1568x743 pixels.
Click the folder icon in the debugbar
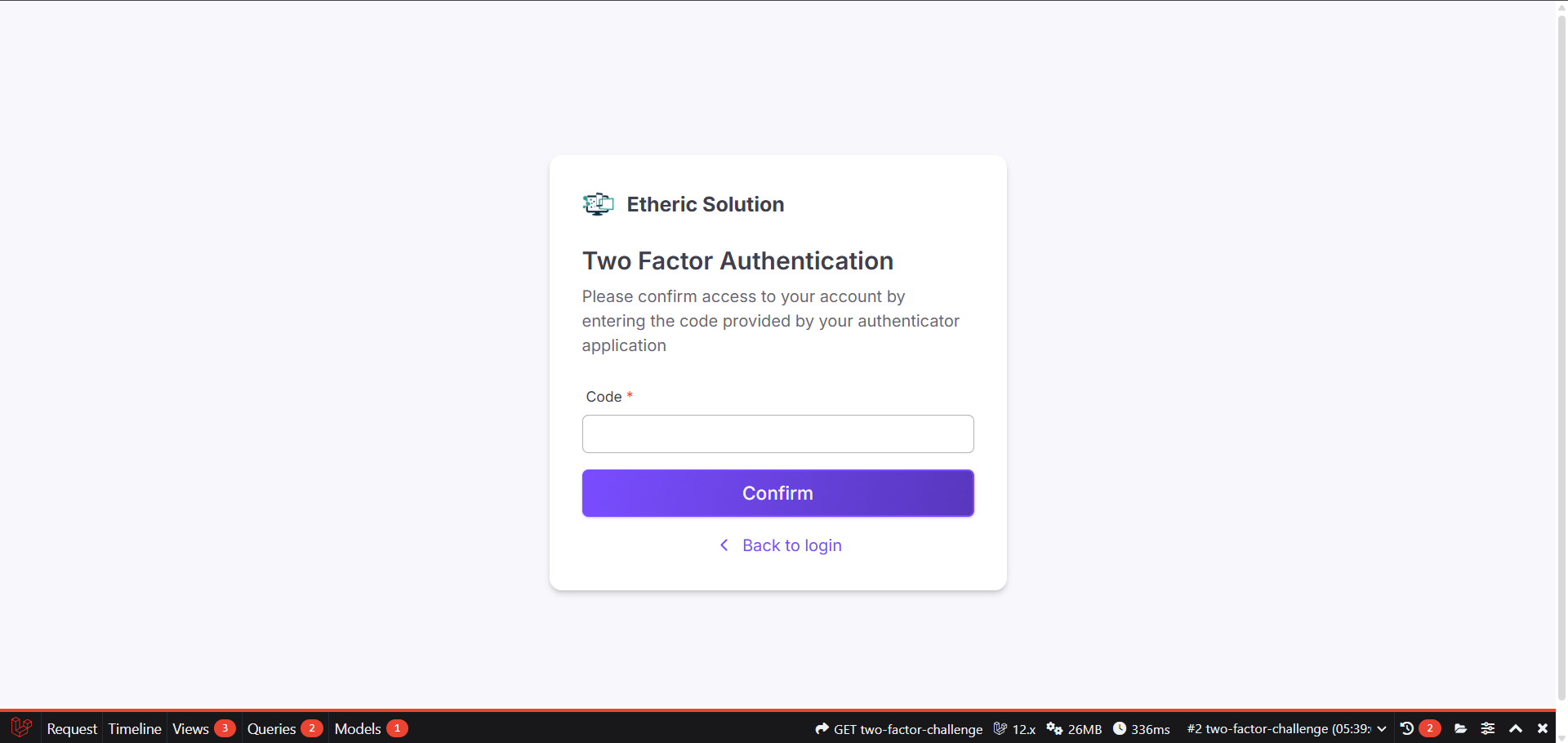tap(1462, 728)
